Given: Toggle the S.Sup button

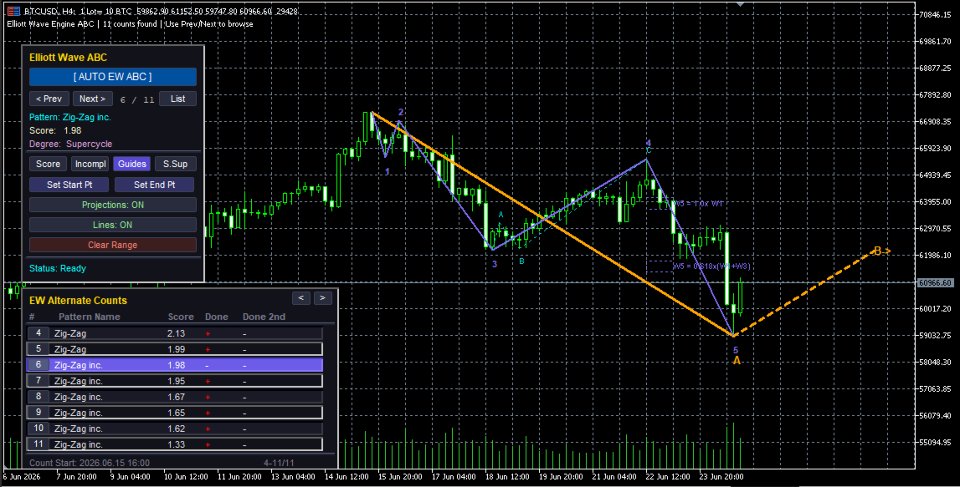Looking at the screenshot, I should click(175, 164).
